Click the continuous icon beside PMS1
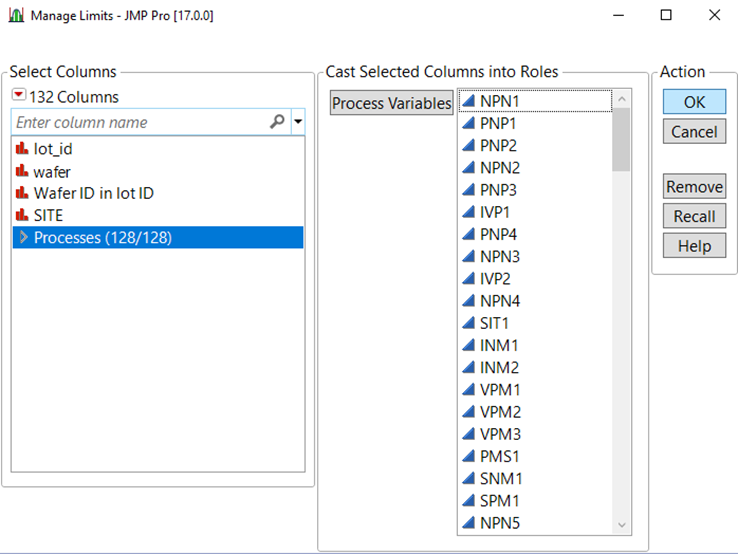Viewport: 738px width, 554px height. coord(468,456)
